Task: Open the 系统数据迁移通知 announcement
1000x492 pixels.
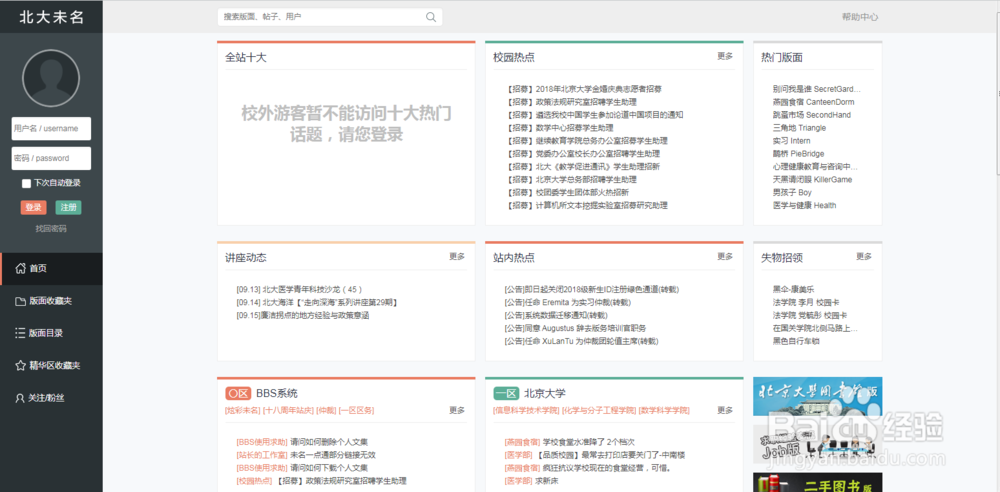Action: pyautogui.click(x=556, y=315)
